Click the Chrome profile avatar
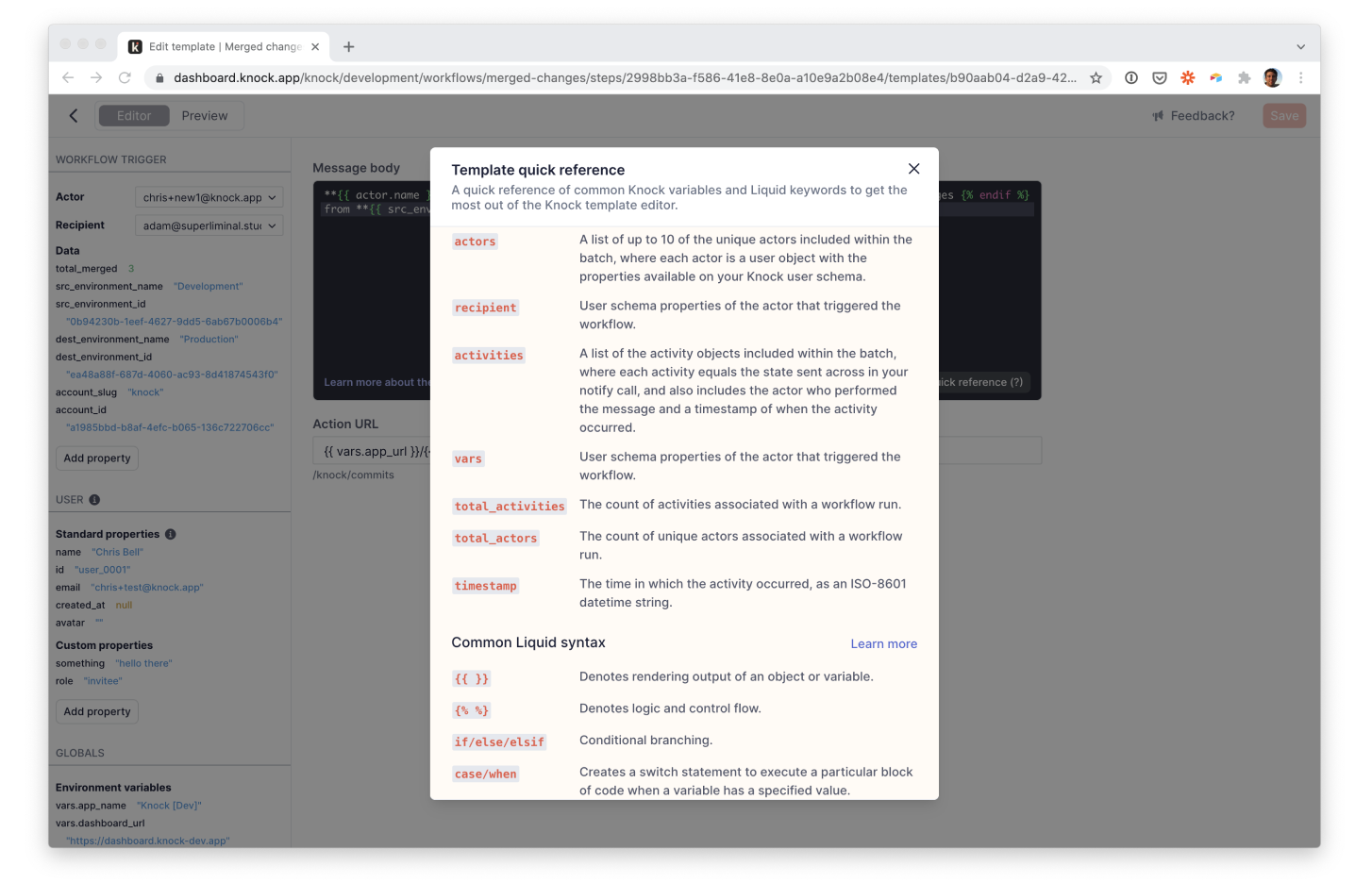The height and width of the screenshot is (883, 1372). pos(1271,77)
